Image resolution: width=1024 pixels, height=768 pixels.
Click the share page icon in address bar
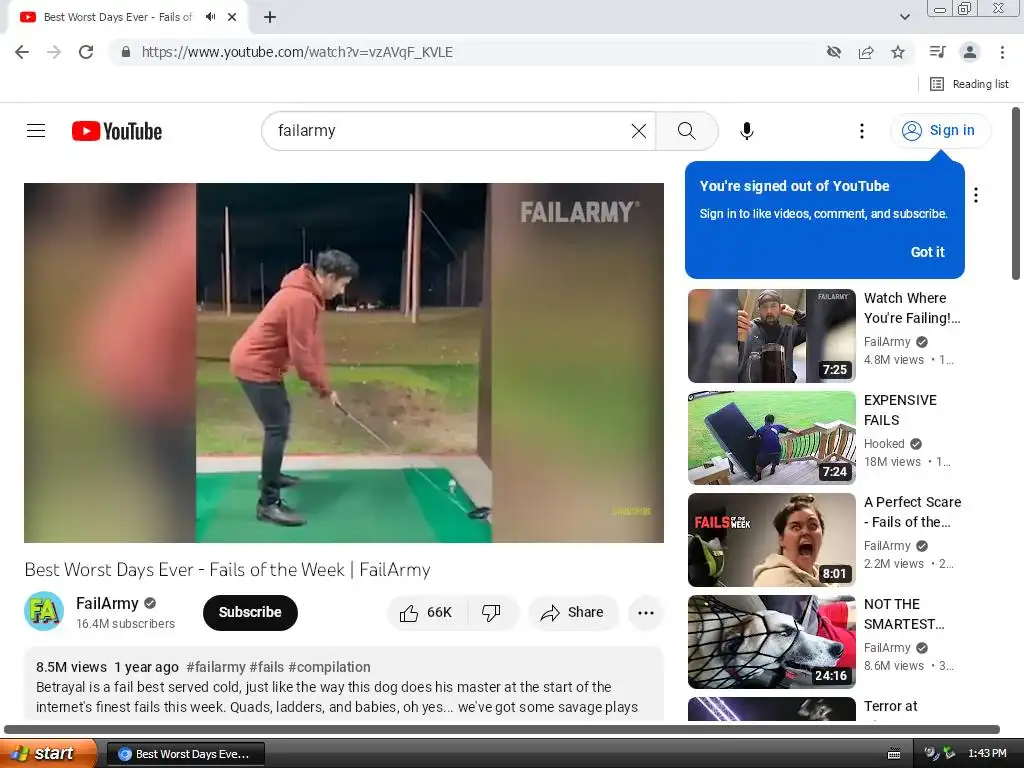pyautogui.click(x=866, y=52)
